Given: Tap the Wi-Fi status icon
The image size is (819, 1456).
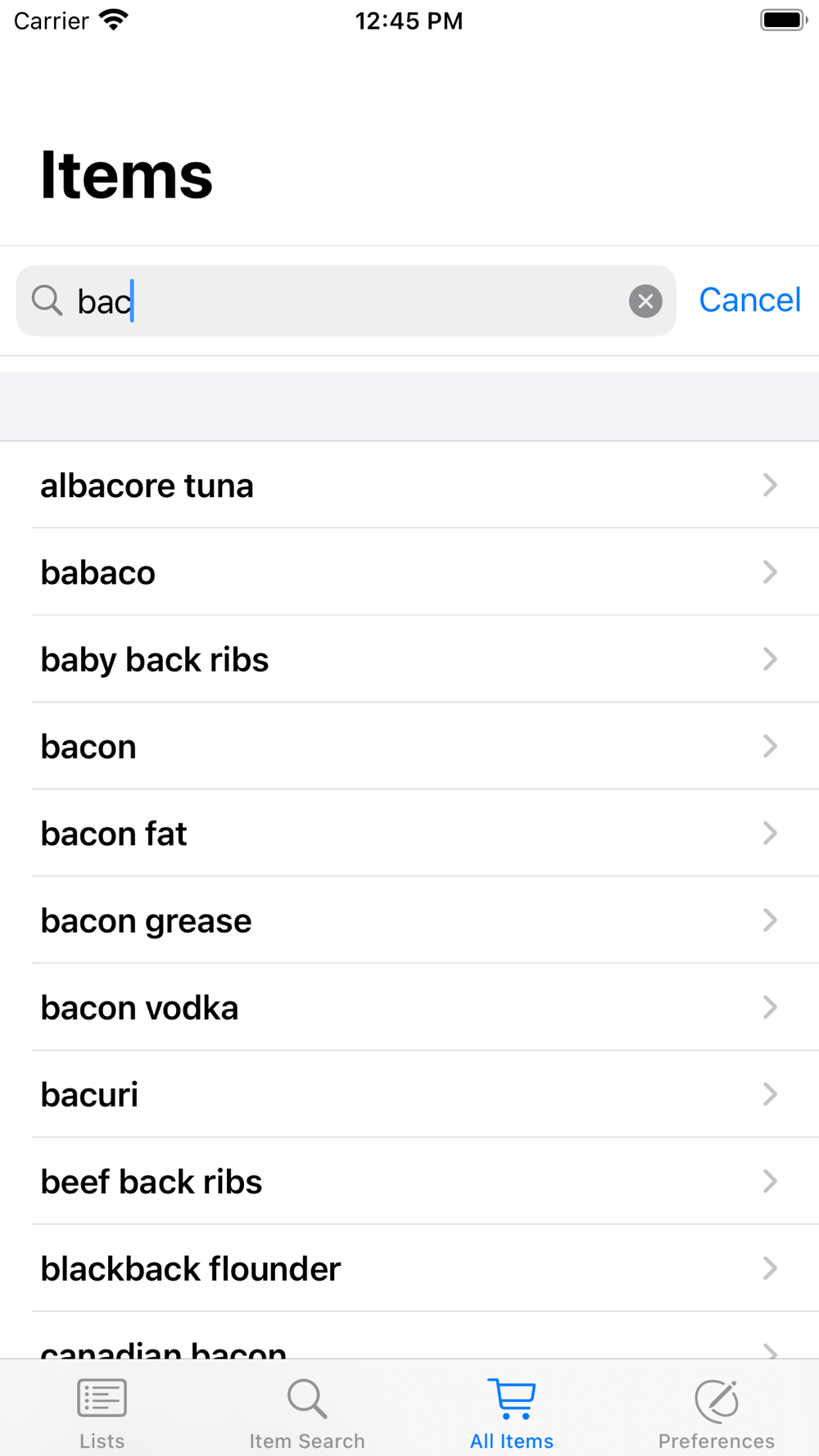Looking at the screenshot, I should tap(114, 20).
